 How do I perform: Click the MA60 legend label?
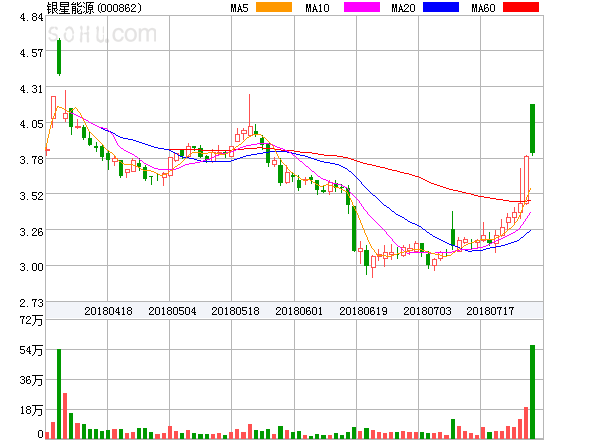click(483, 8)
